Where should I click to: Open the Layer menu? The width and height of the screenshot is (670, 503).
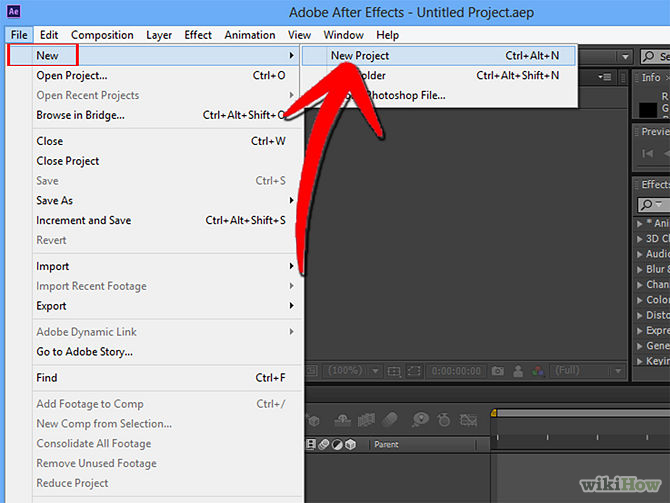click(x=159, y=35)
